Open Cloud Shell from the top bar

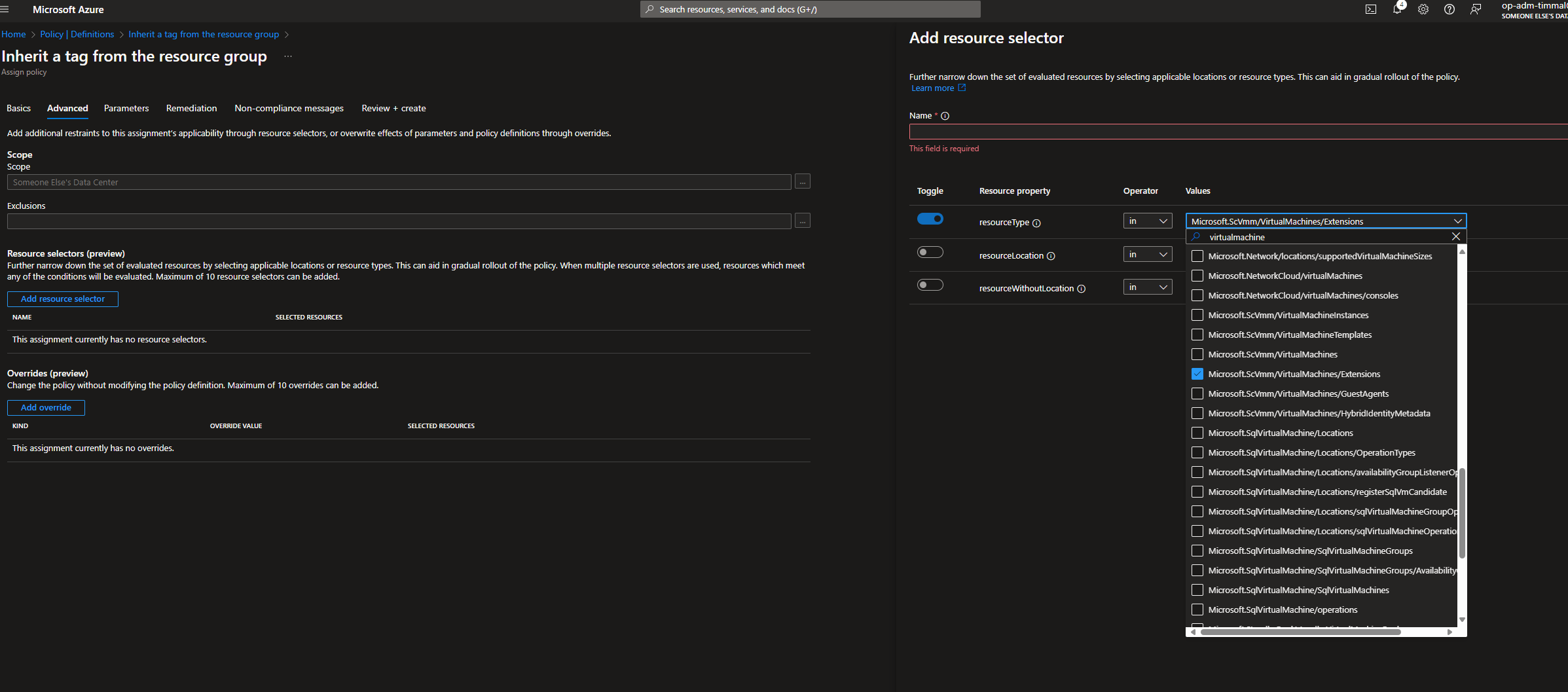pos(1371,9)
